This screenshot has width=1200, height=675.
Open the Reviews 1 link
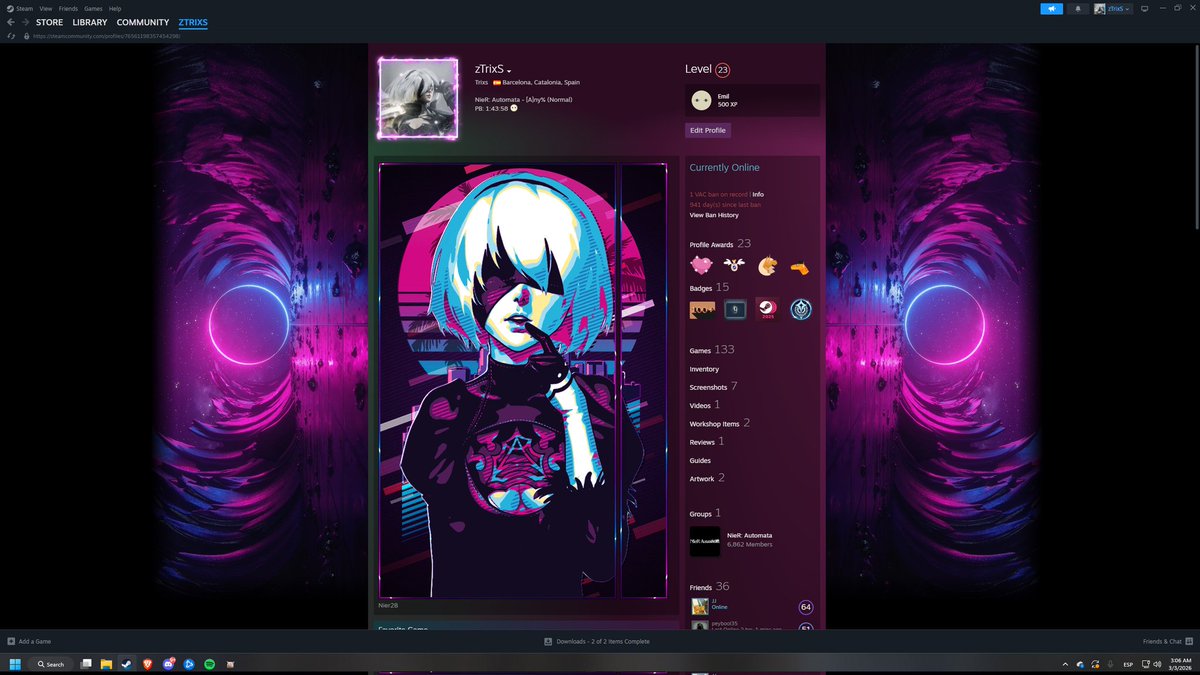click(706, 442)
